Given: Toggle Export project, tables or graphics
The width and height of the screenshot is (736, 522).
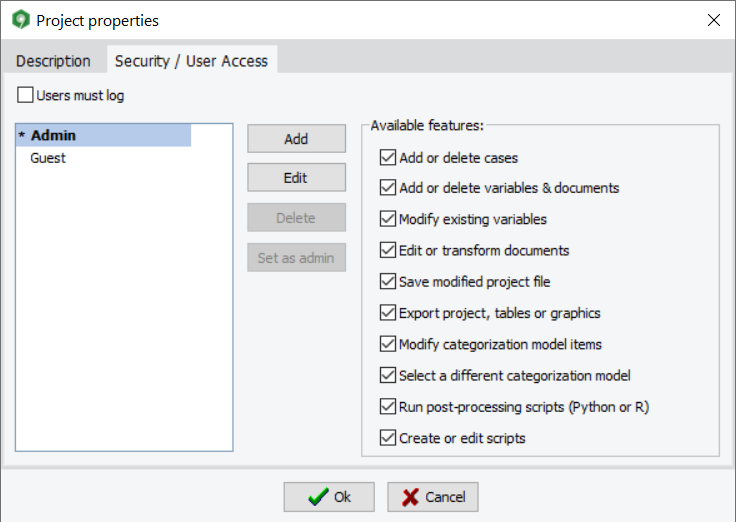Looking at the screenshot, I should pos(388,313).
